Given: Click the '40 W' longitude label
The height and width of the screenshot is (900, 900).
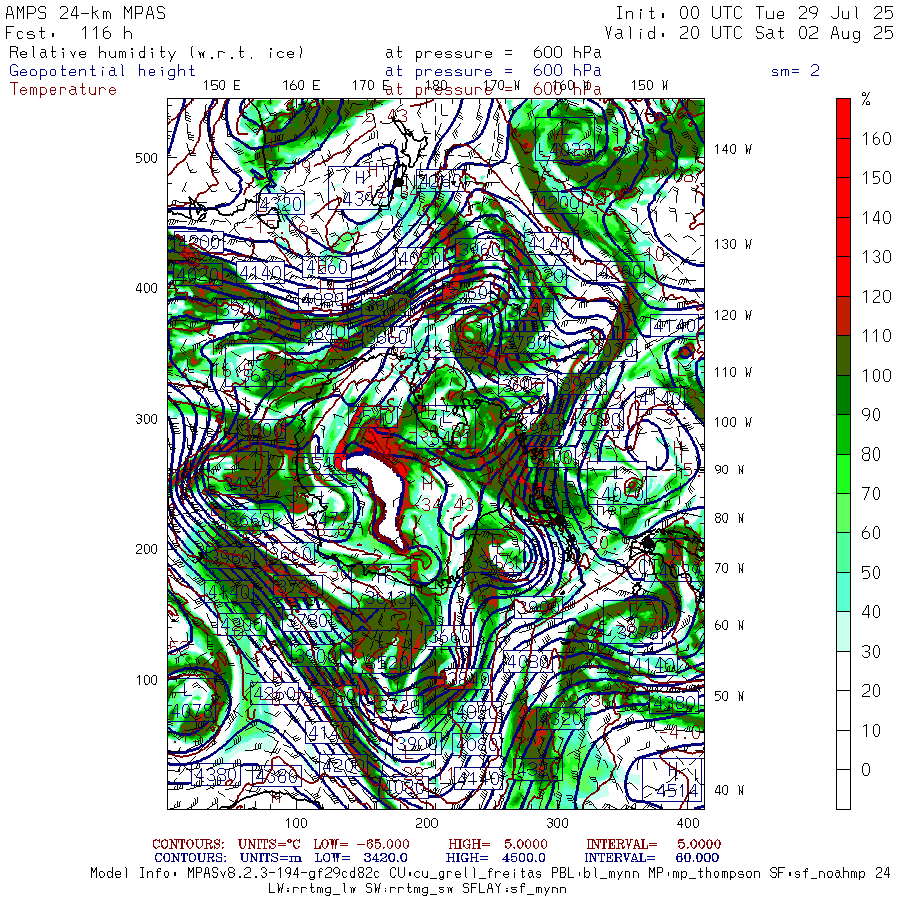Looking at the screenshot, I should (x=729, y=790).
